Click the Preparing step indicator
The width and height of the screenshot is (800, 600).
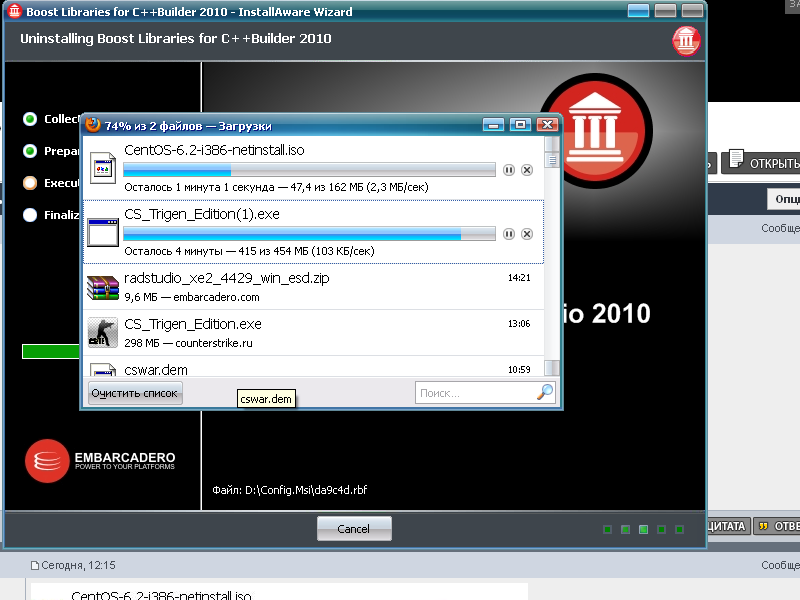click(x=30, y=151)
